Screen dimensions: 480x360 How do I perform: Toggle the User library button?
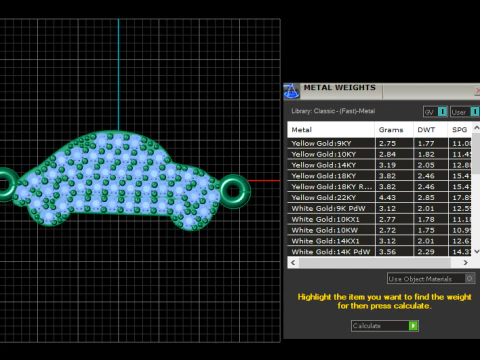tap(465, 112)
